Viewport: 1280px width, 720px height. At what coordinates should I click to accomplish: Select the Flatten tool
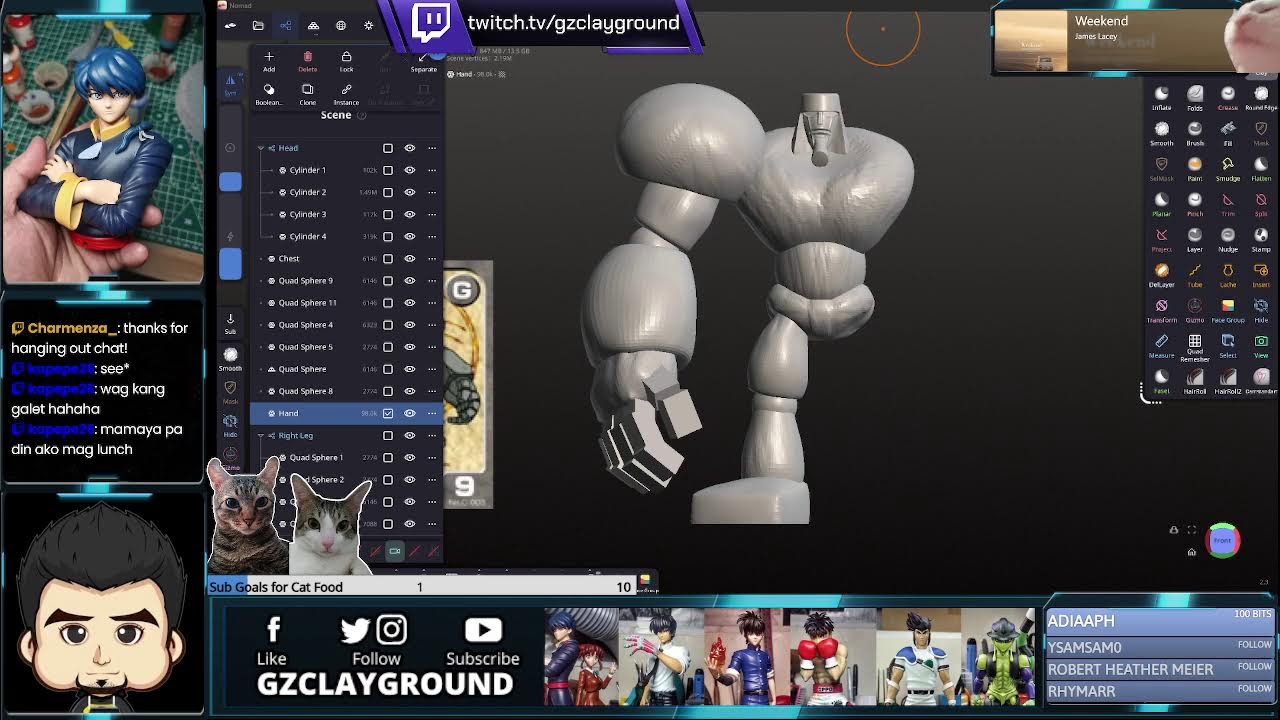[x=1261, y=168]
